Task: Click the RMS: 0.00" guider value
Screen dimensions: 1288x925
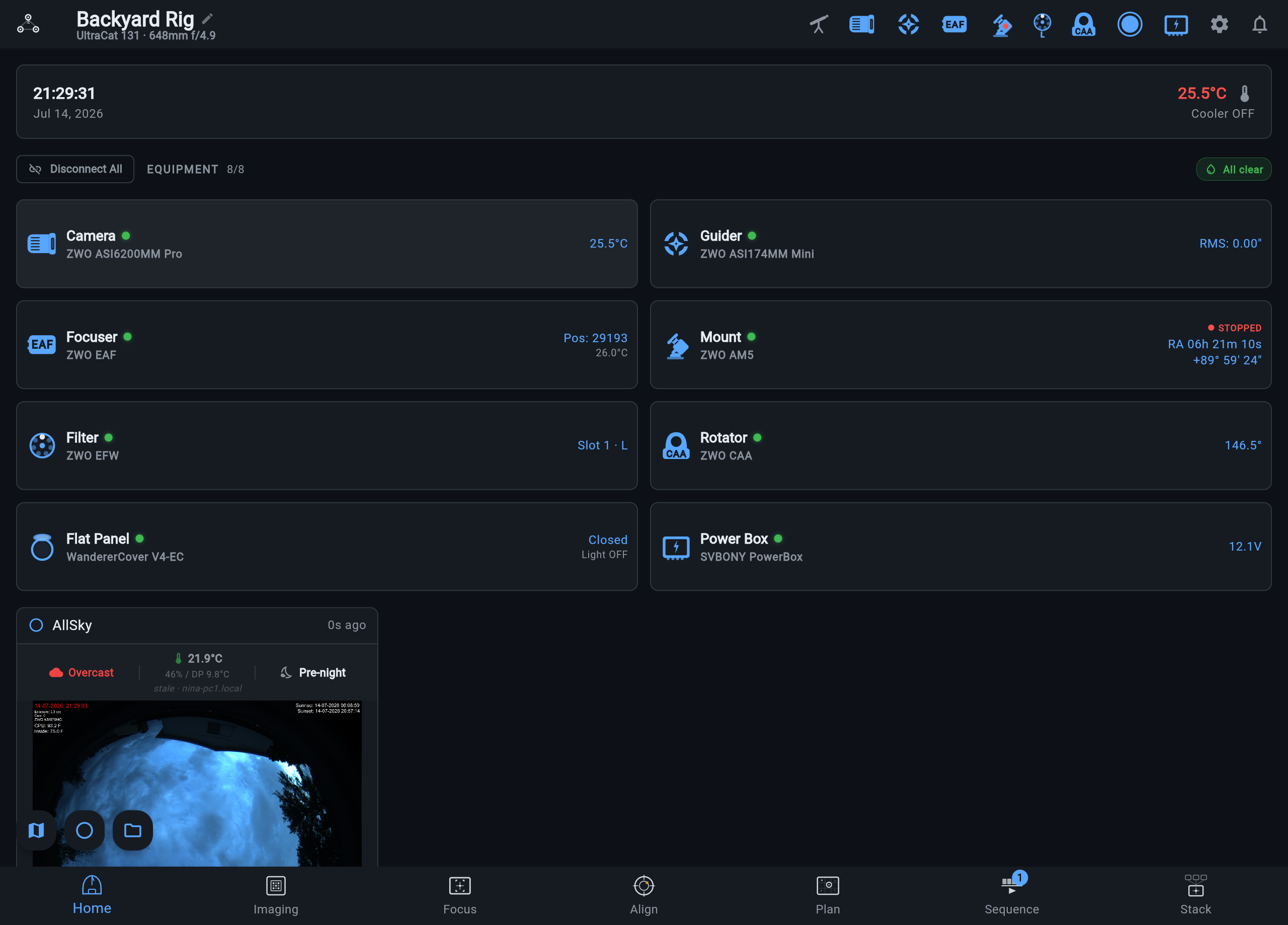Action: pyautogui.click(x=1230, y=244)
